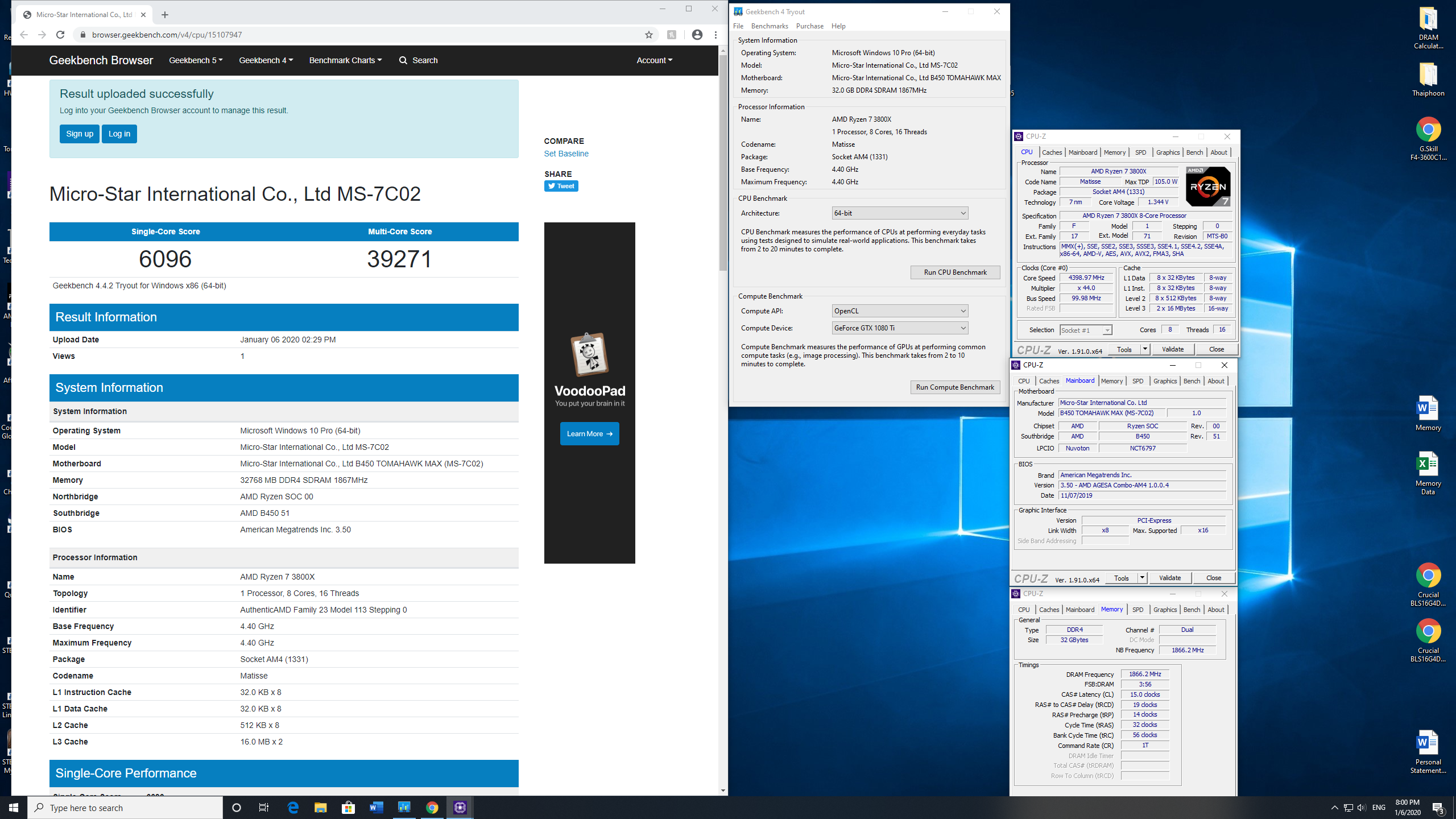Viewport: 1456px width, 819px height.
Task: Click Validate in top CPU-Z window
Action: [1172, 349]
